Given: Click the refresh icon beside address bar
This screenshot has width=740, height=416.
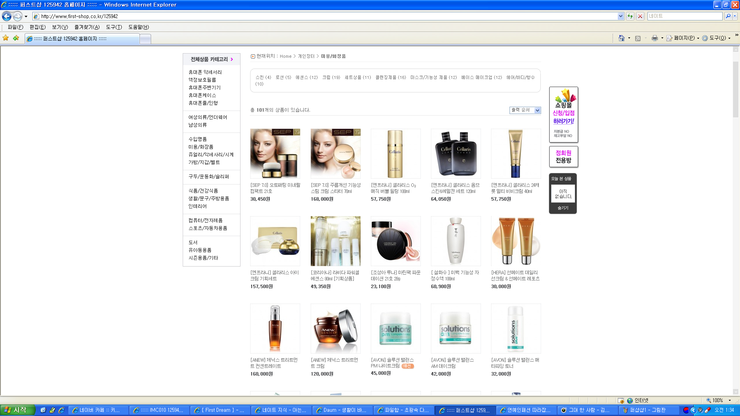Looking at the screenshot, I should coord(630,16).
